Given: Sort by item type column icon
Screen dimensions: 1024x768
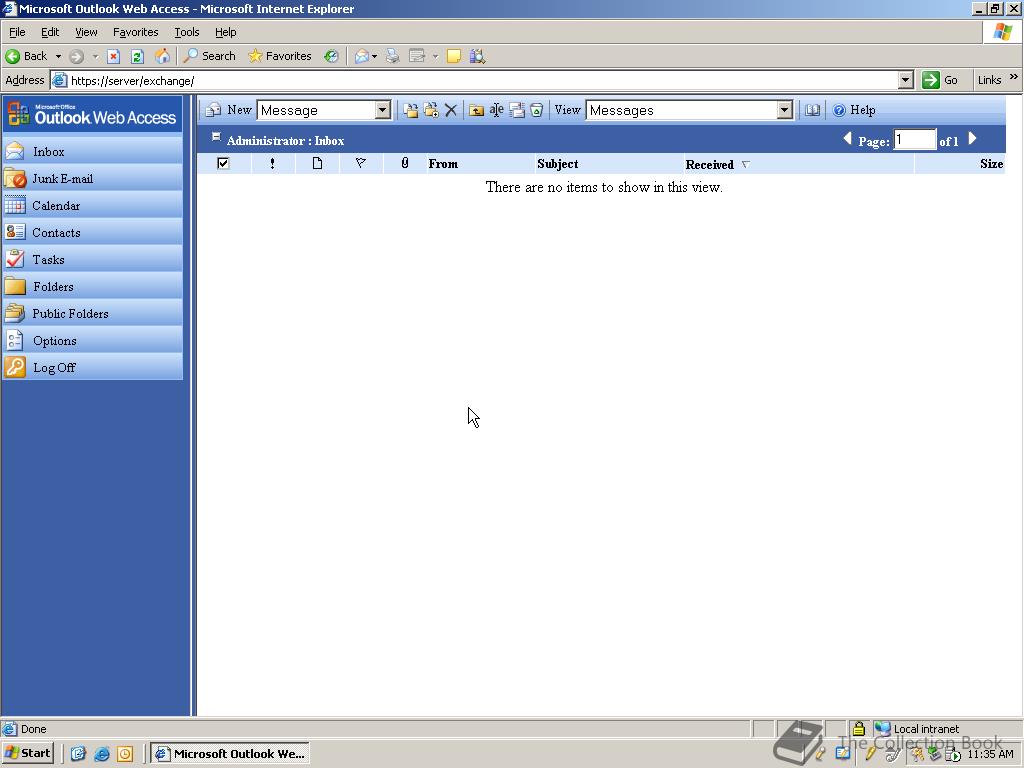Looking at the screenshot, I should coord(317,163).
